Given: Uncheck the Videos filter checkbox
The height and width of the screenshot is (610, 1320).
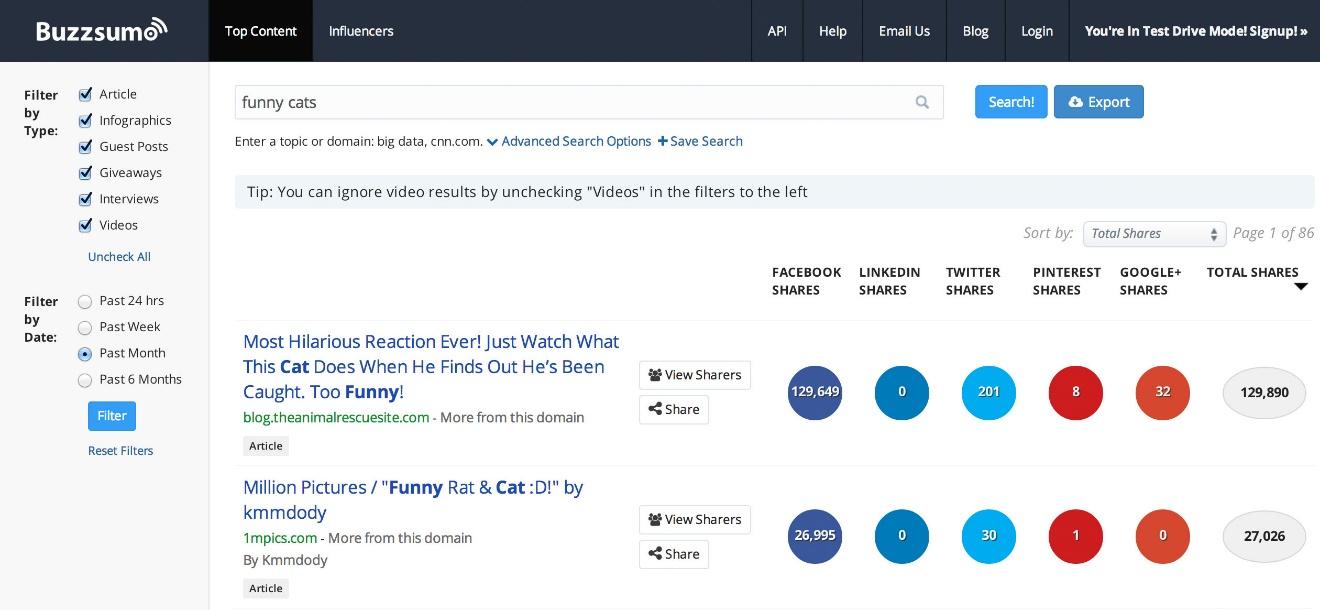Looking at the screenshot, I should pos(86,225).
